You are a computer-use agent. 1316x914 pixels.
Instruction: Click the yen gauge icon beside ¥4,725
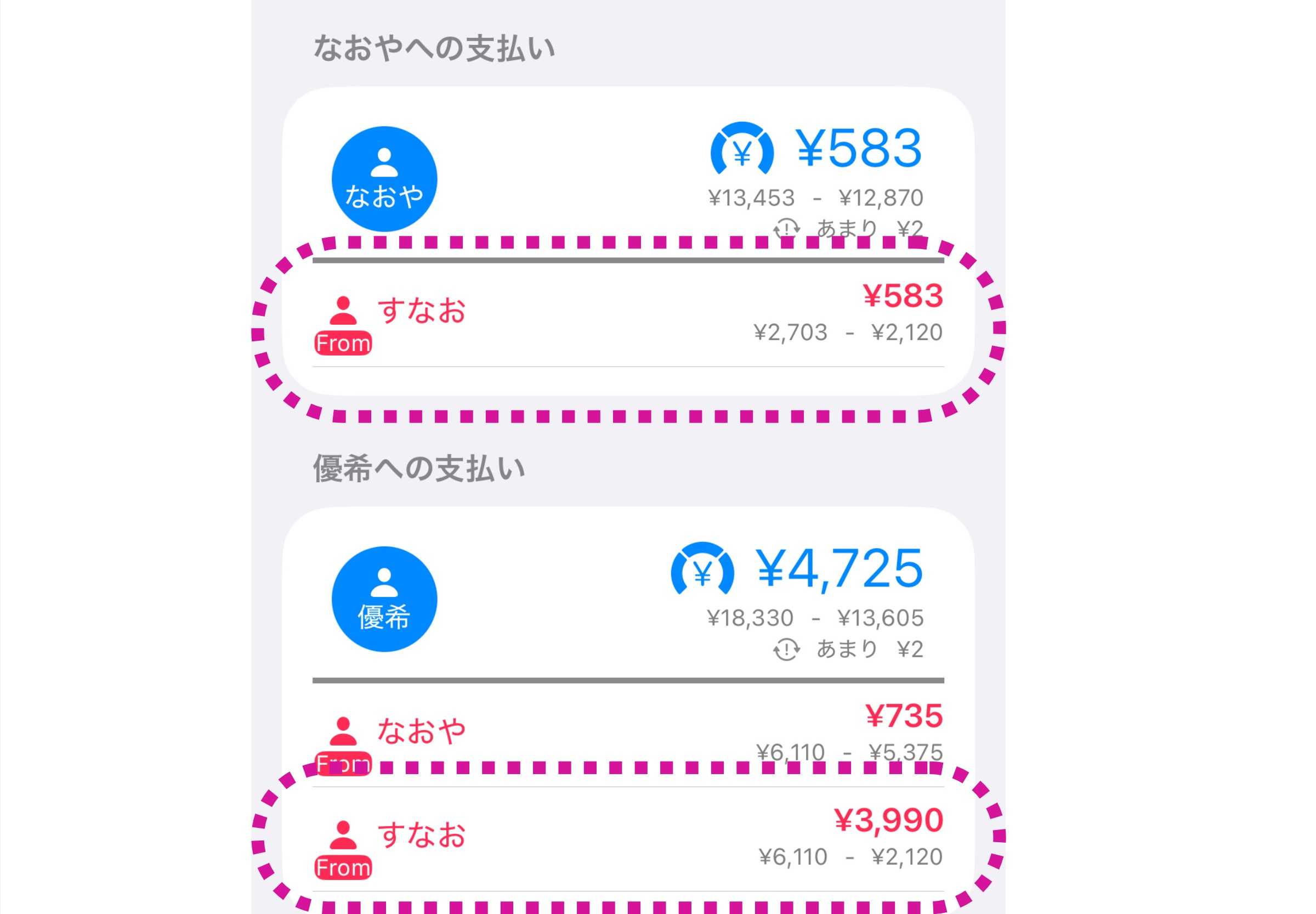(x=702, y=569)
